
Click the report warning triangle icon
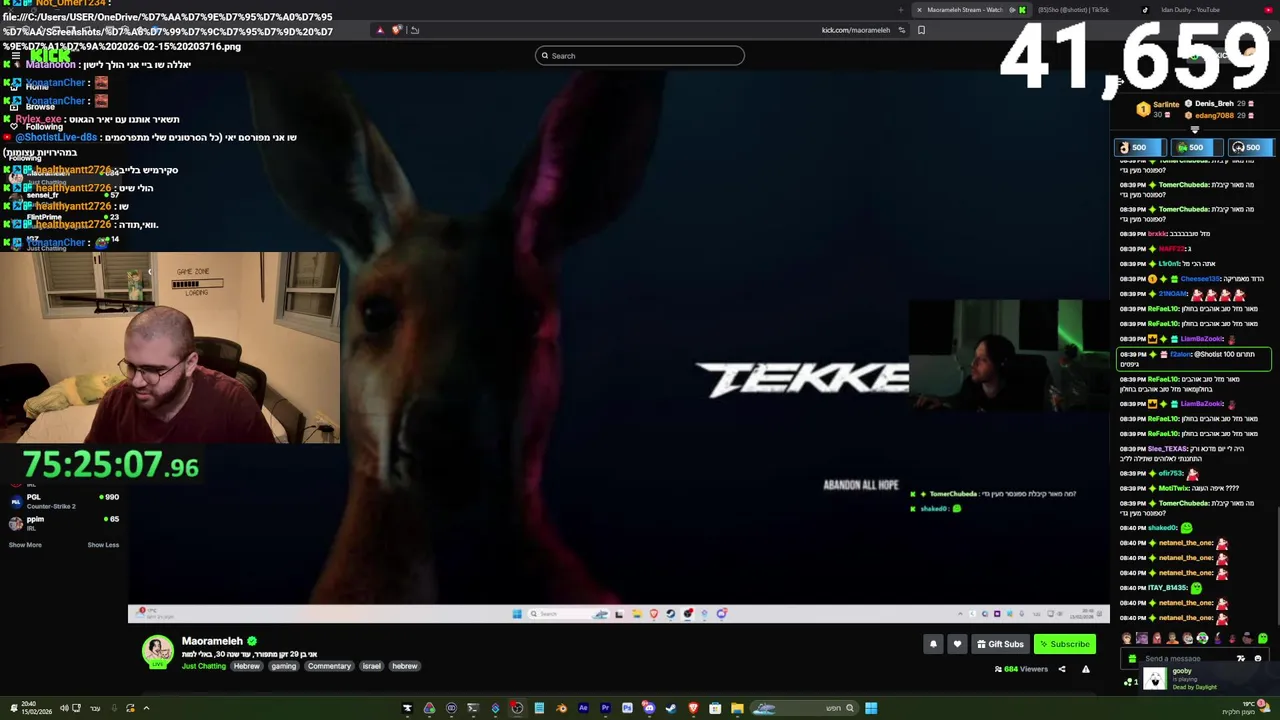point(1086,669)
